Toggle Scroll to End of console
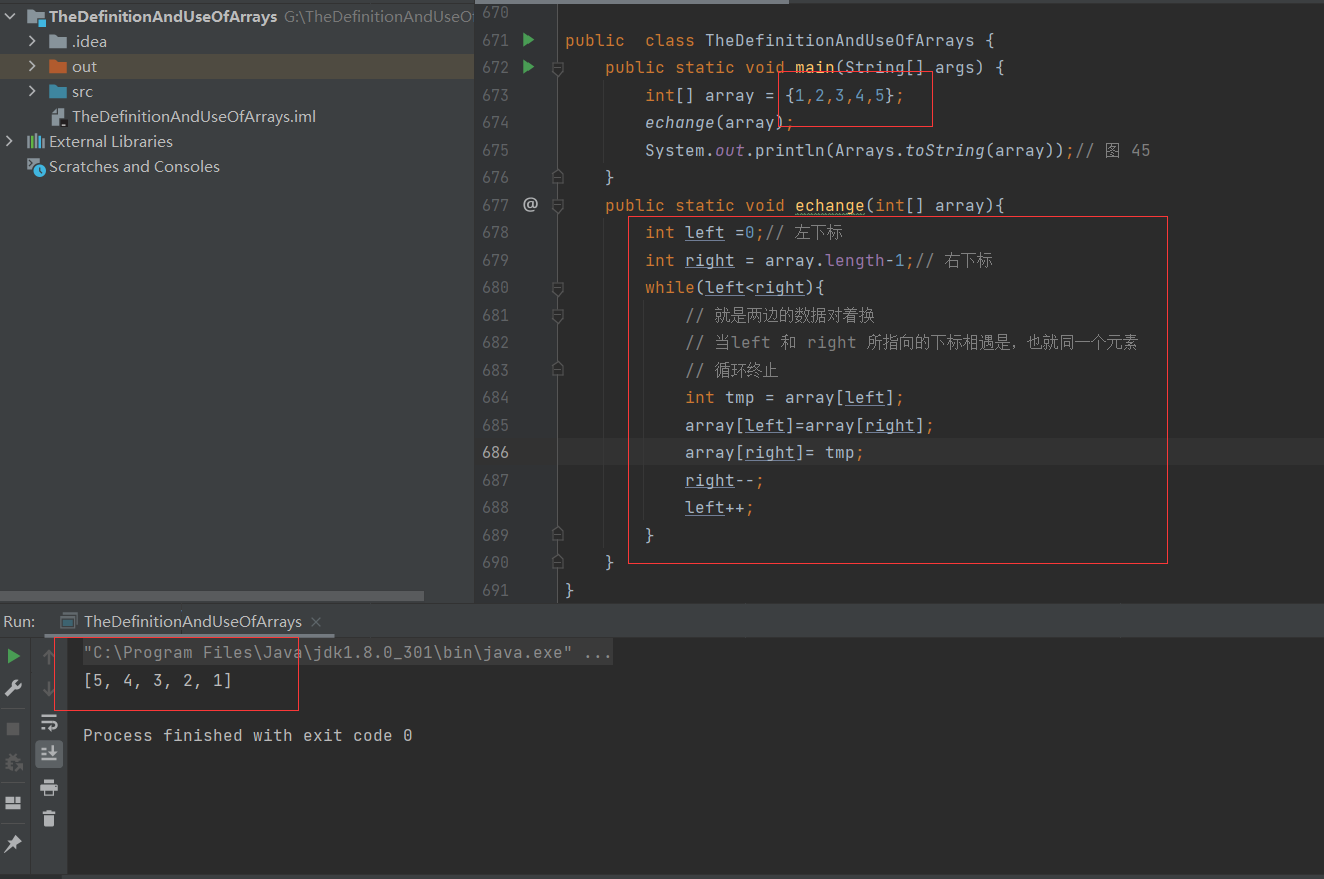 coord(49,754)
